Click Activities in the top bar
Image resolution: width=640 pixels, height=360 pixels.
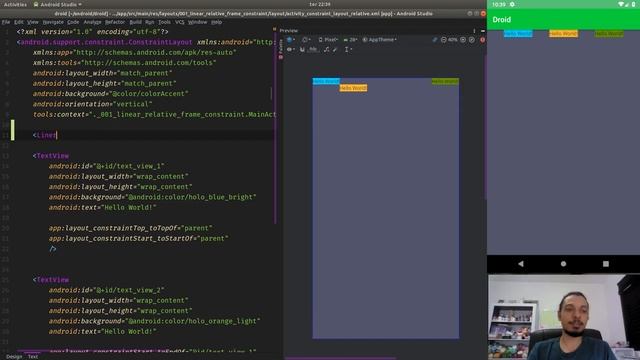click(15, 4)
